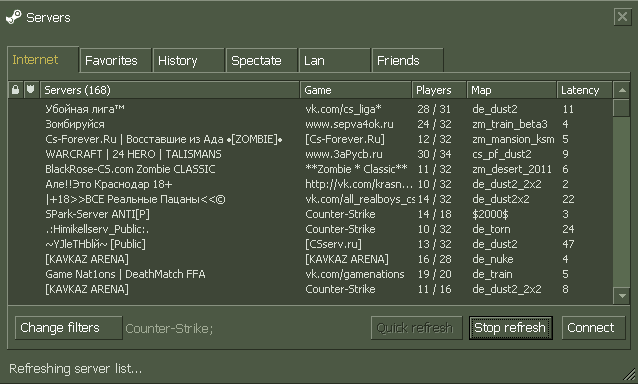
Task: Select 'WARCRAFT | 24 HERO | TALISMANS' server
Action: point(310,154)
